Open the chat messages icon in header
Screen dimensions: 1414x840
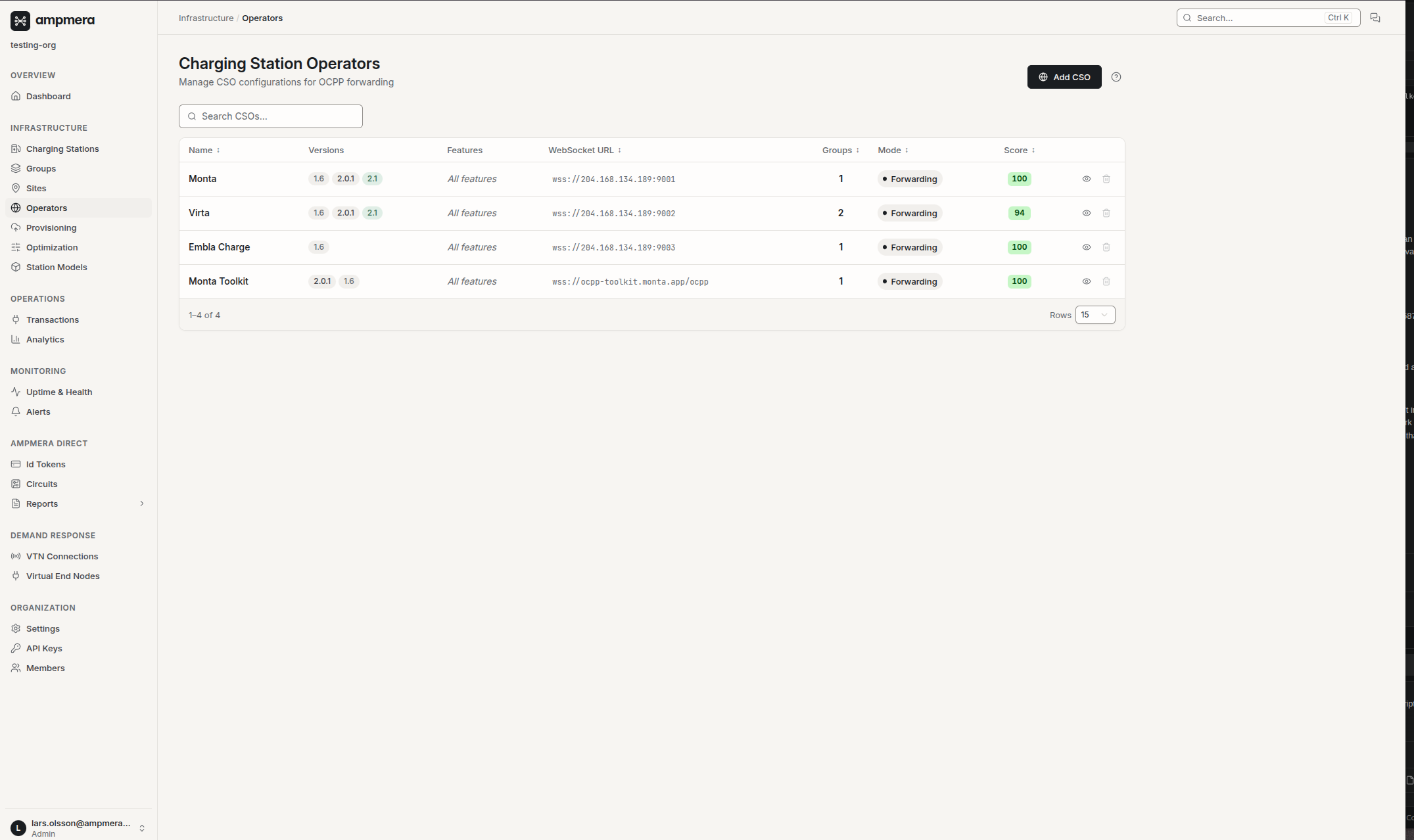(1375, 18)
